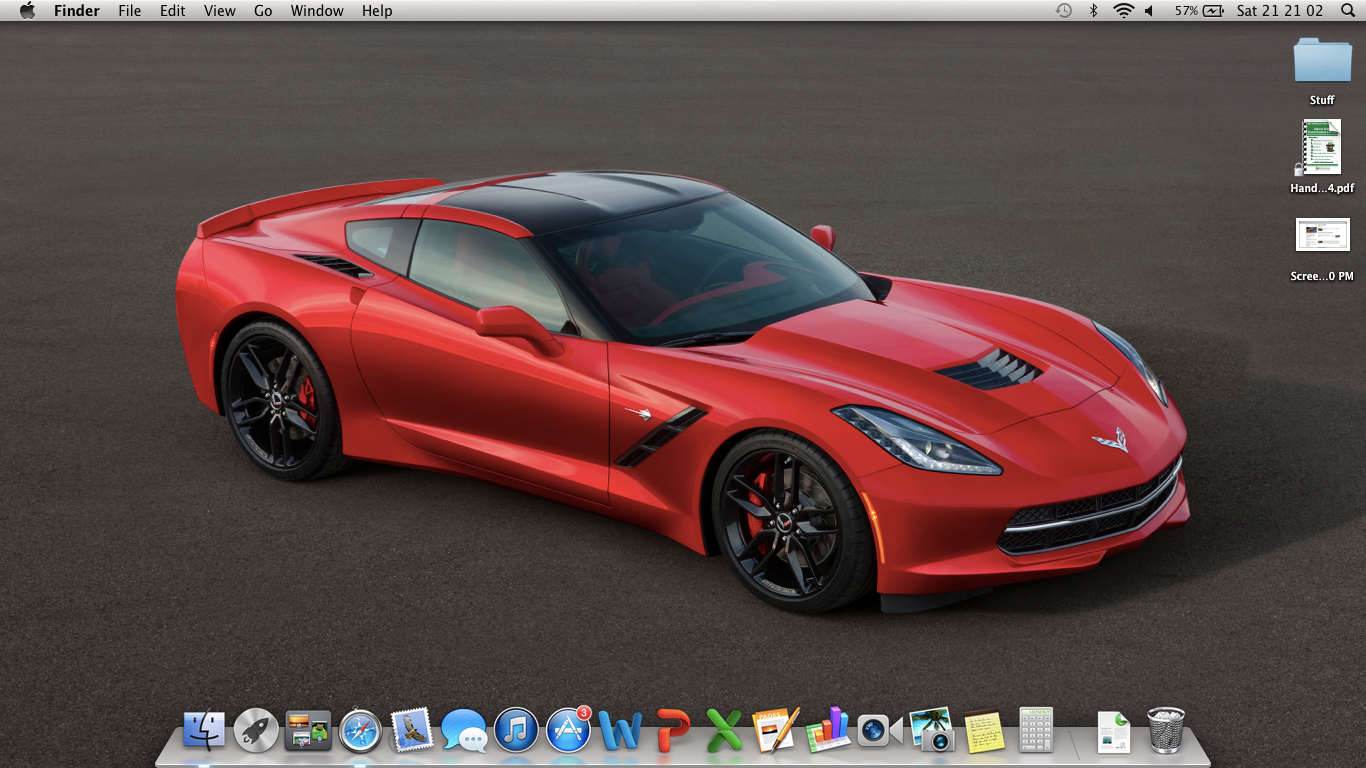This screenshot has height=768, width=1366.
Task: Launch FaceTime camera icon
Action: point(880,730)
